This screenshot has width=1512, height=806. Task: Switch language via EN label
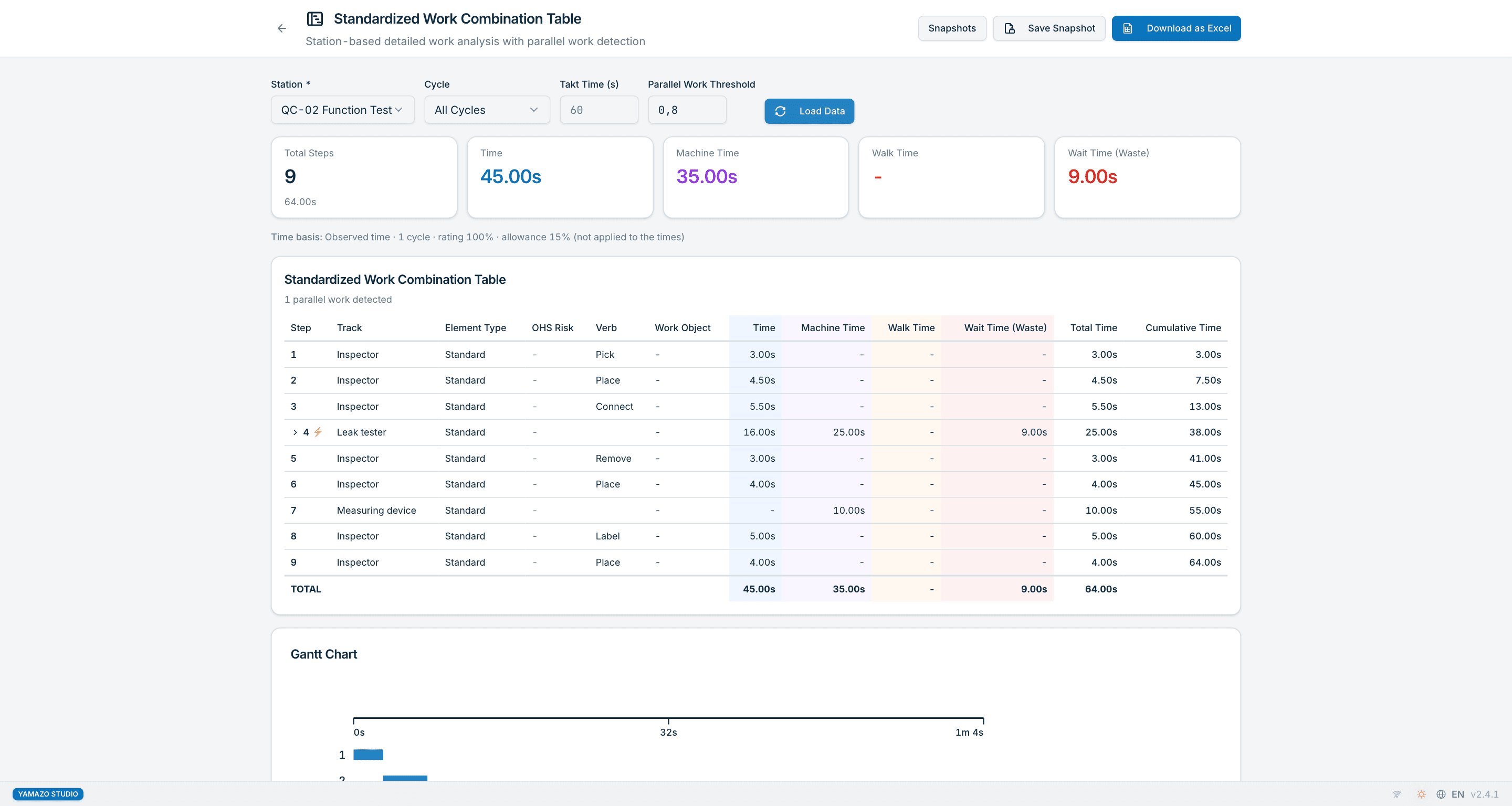point(1457,794)
